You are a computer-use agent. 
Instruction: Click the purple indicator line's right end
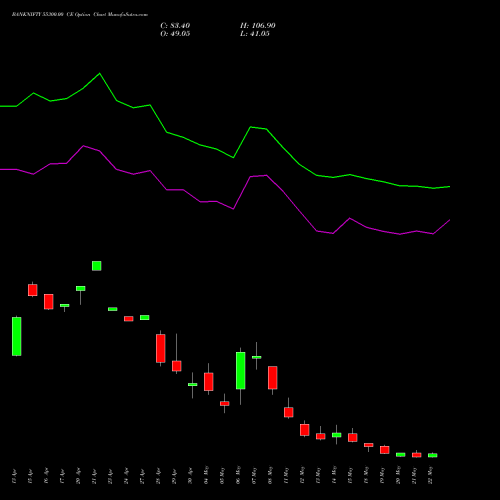point(449,220)
